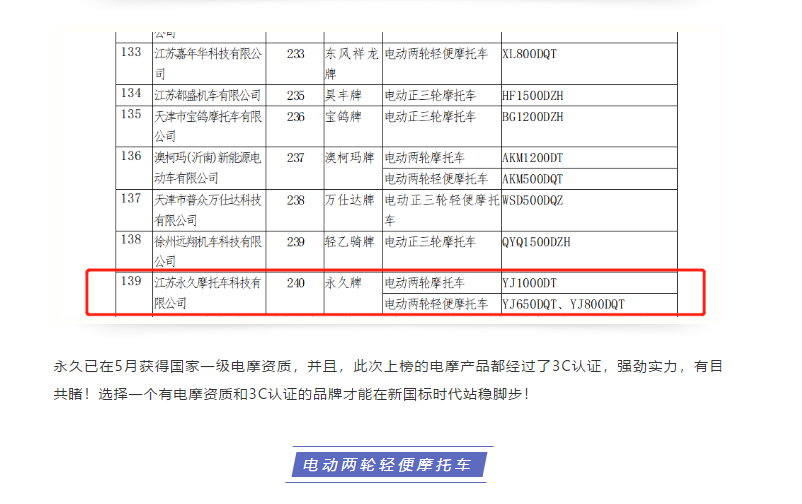Click the cell value 240
This screenshot has width=802, height=504.
296,283
